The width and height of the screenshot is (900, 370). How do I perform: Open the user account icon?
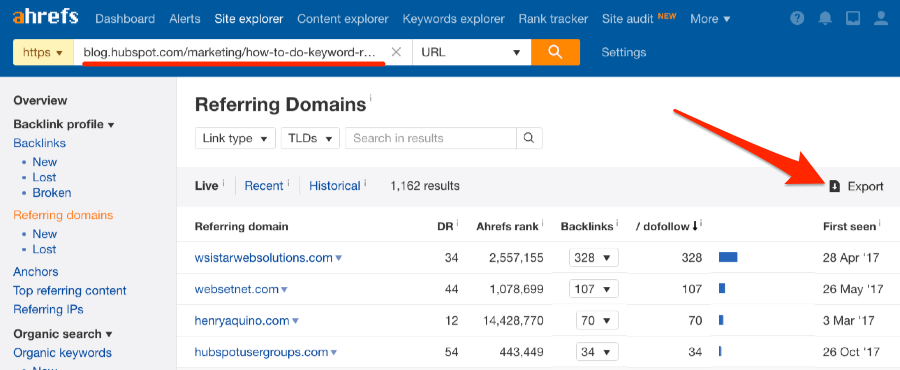pyautogui.click(x=880, y=18)
